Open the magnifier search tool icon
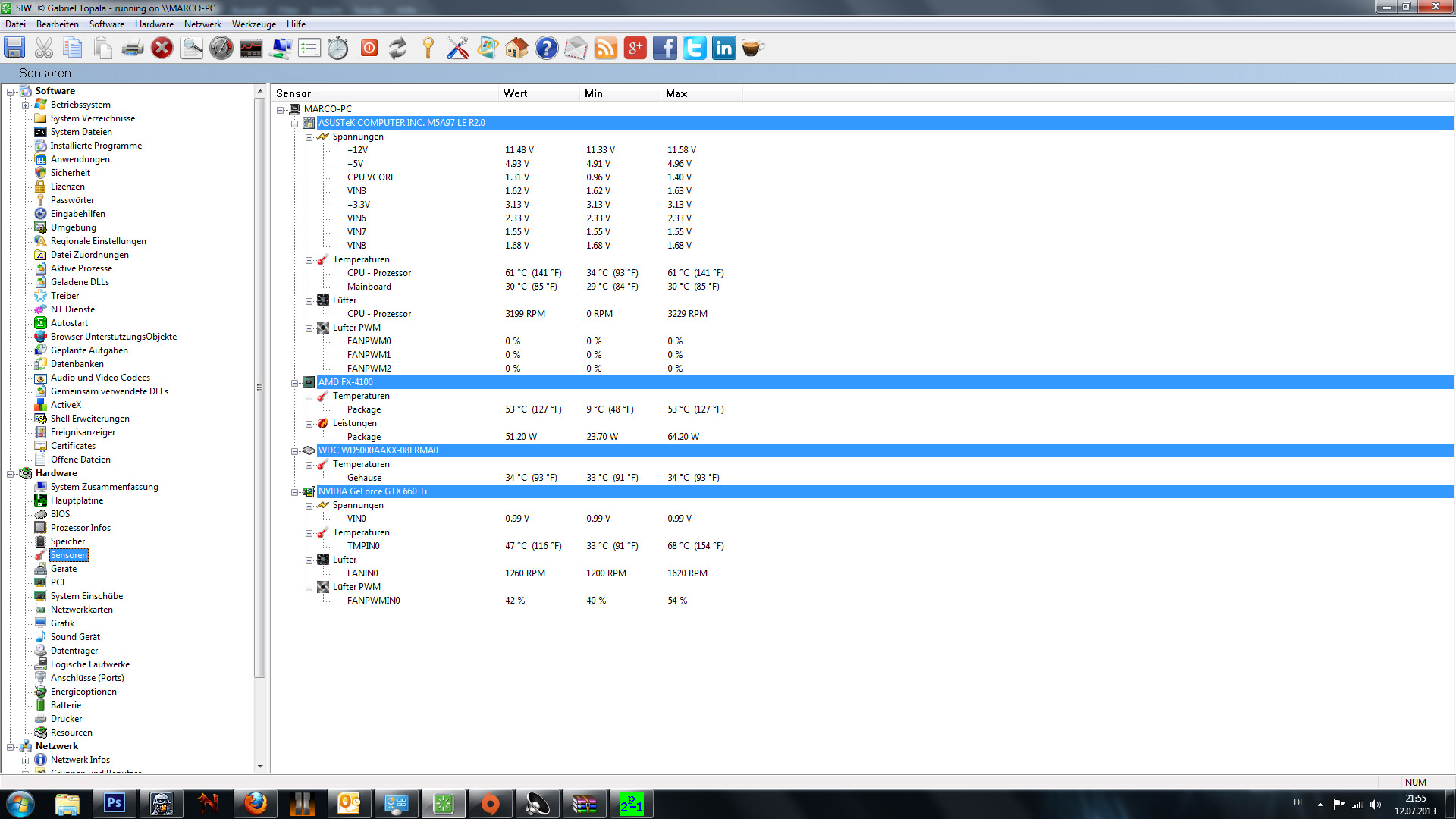 click(x=192, y=49)
